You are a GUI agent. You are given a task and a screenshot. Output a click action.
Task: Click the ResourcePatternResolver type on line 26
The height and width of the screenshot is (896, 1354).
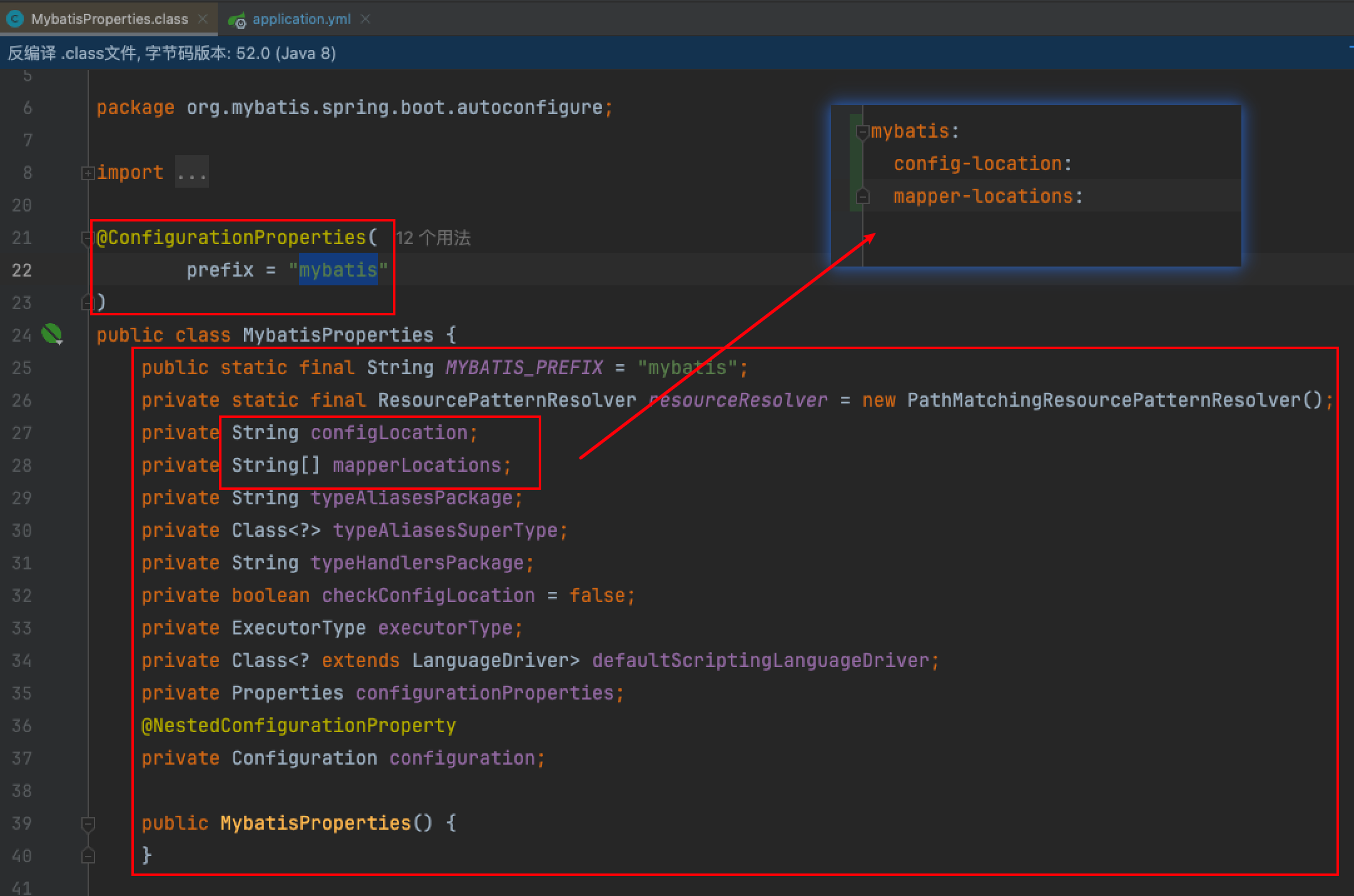[x=507, y=400]
